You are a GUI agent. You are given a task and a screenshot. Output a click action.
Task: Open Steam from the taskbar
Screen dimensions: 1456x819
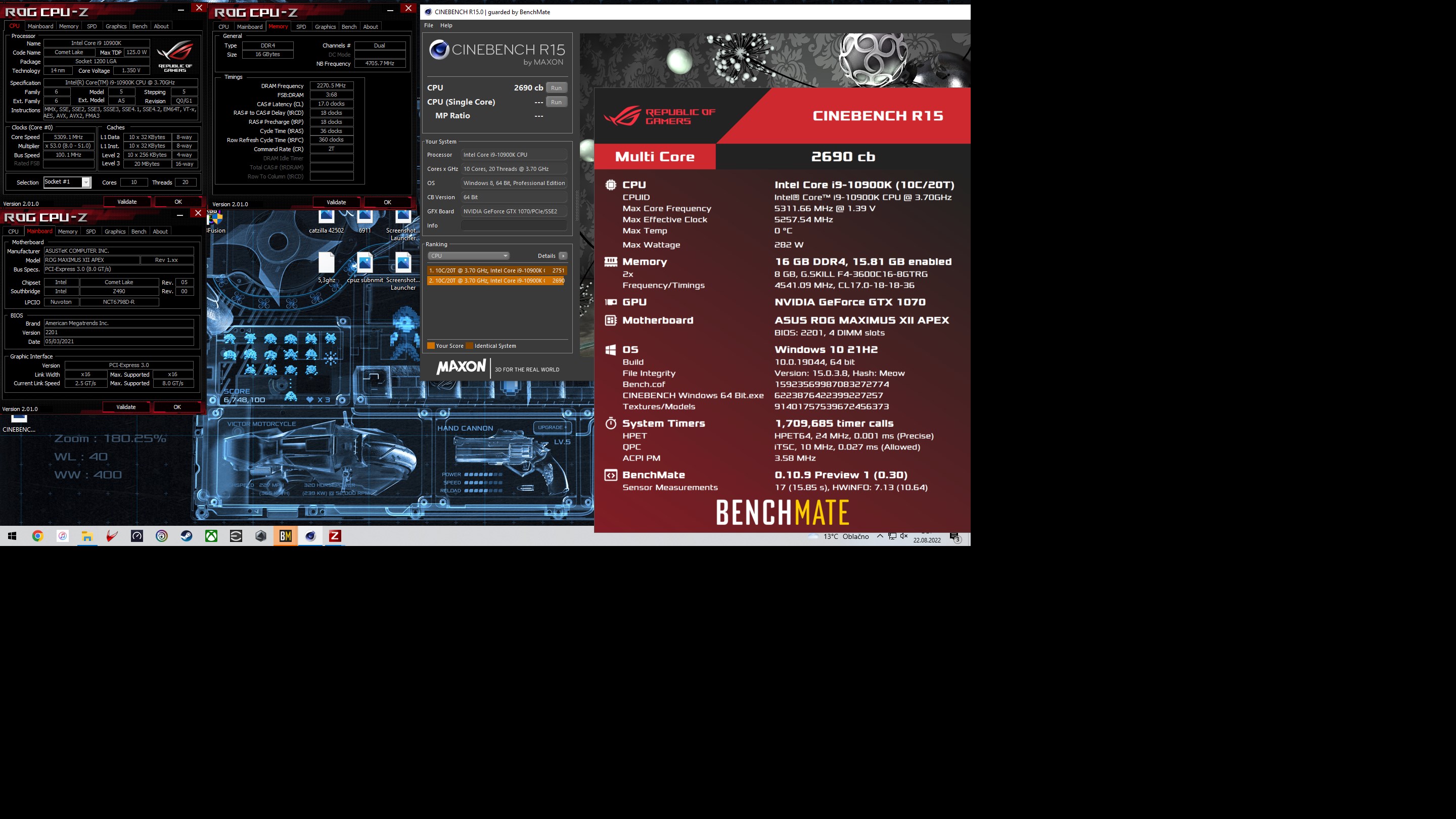(x=187, y=536)
